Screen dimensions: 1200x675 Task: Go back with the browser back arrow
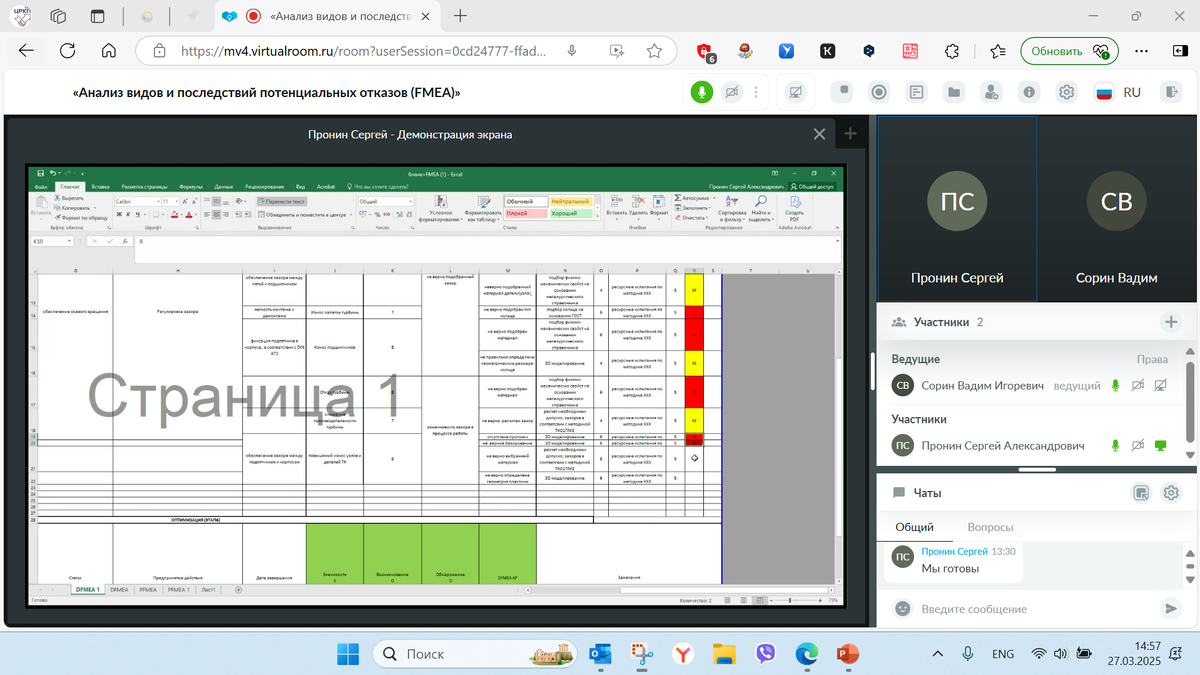(x=26, y=51)
